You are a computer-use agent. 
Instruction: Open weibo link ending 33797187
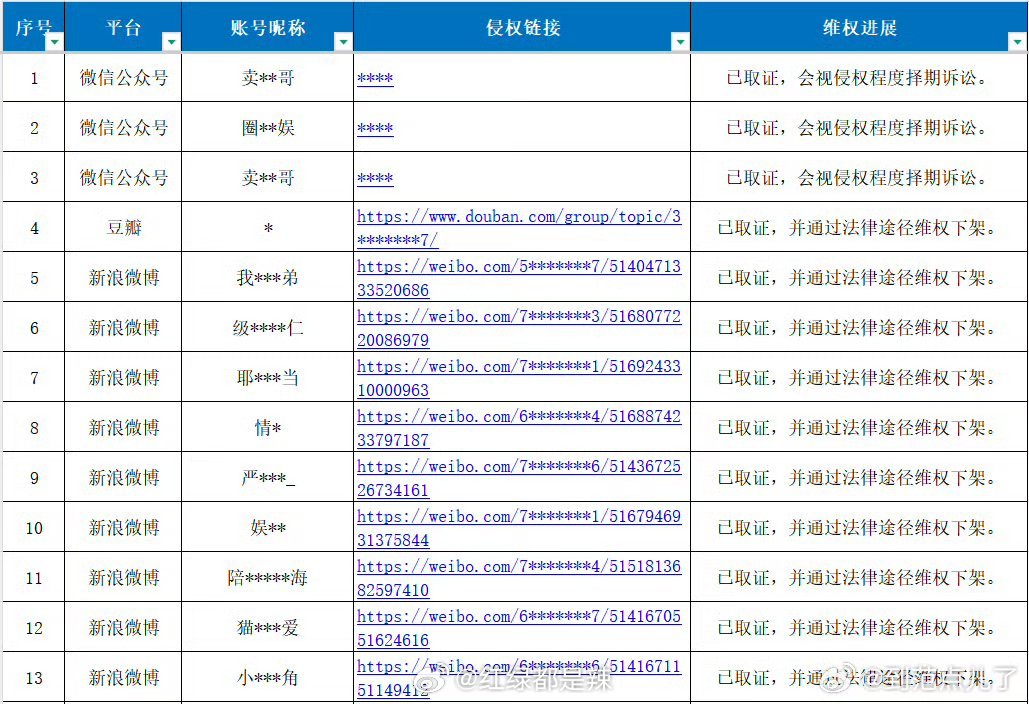point(519,428)
